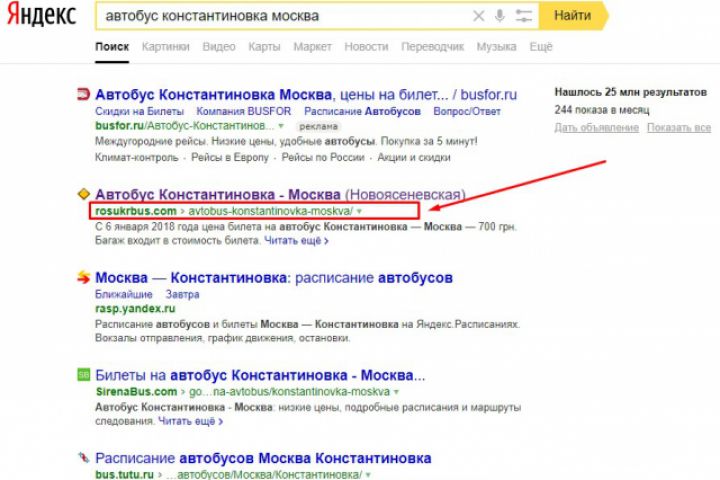Click the Яндекс logo
The height and width of the screenshot is (480, 720).
tap(41, 15)
